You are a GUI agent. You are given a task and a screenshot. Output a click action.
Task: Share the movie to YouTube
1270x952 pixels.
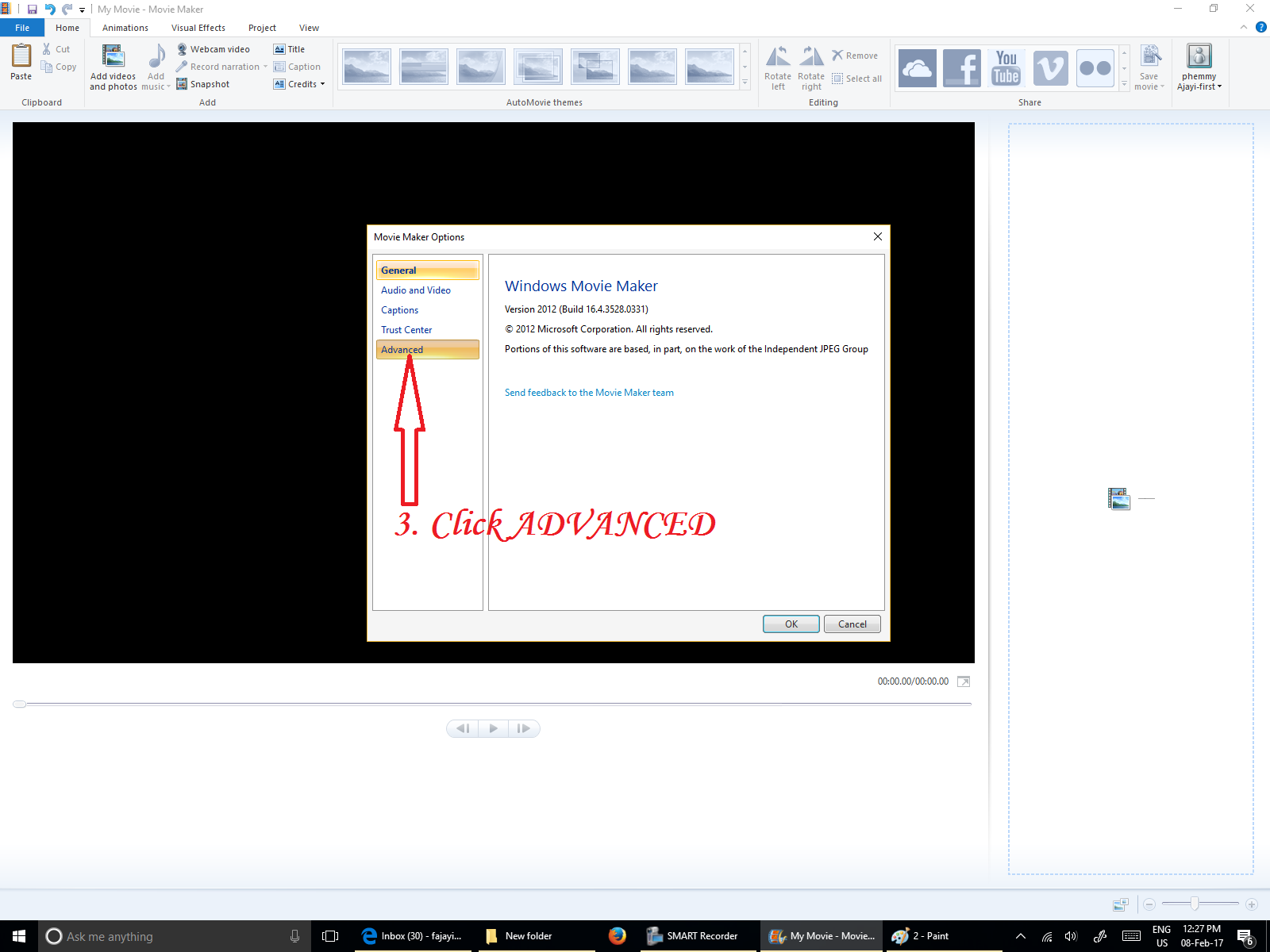(1006, 68)
